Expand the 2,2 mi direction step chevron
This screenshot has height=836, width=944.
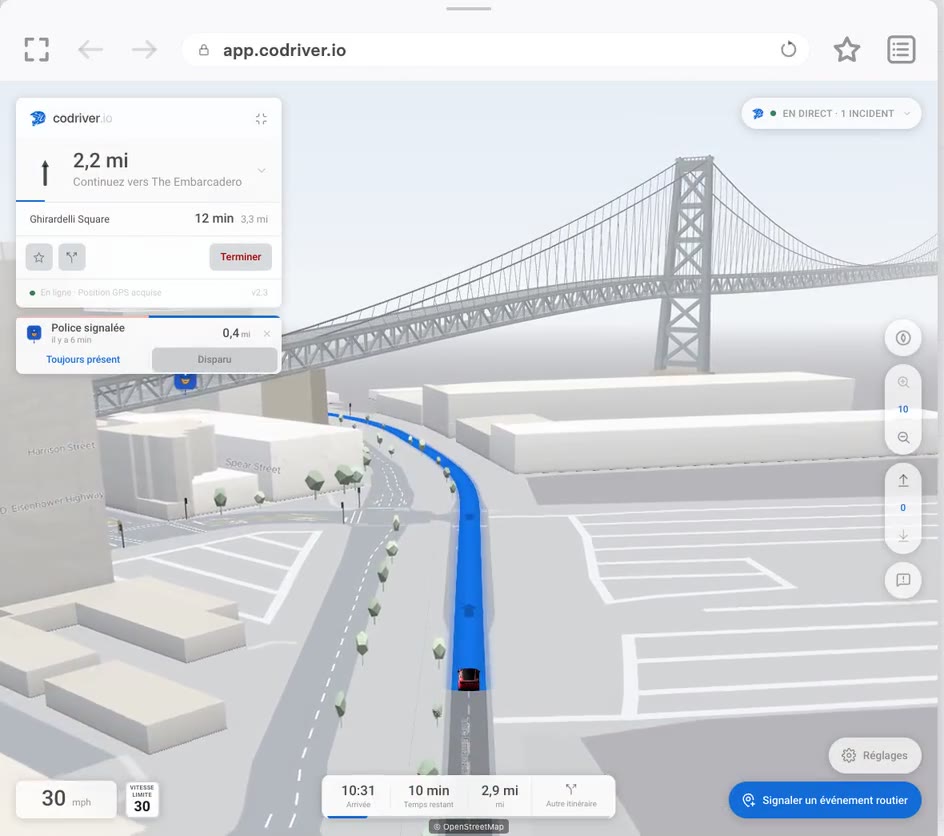tap(261, 170)
